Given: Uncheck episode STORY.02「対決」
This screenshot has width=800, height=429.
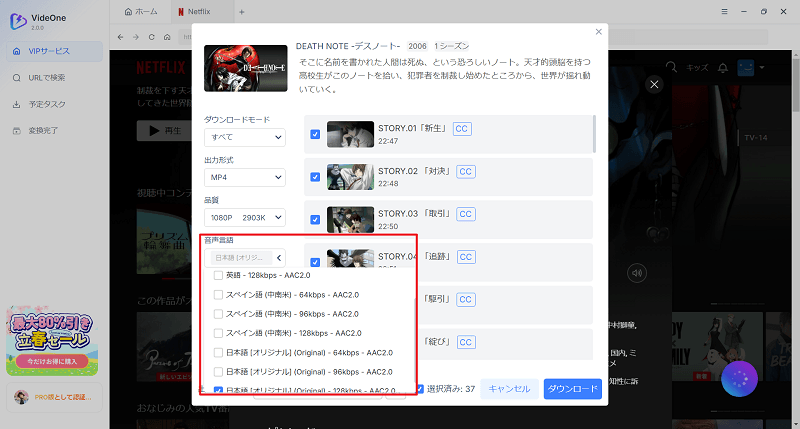Looking at the screenshot, I should [x=315, y=177].
